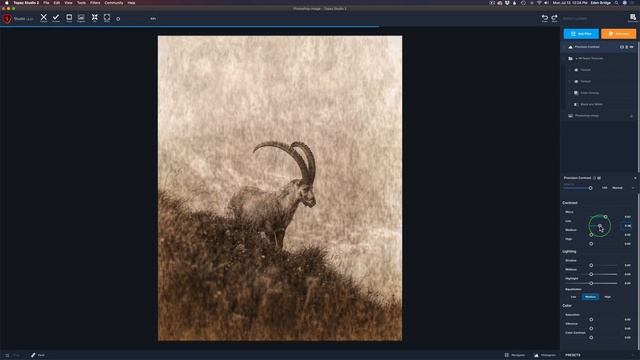Click the Precision Contrast opacity slider handle
Viewport: 640px width, 360px height.
(x=591, y=188)
